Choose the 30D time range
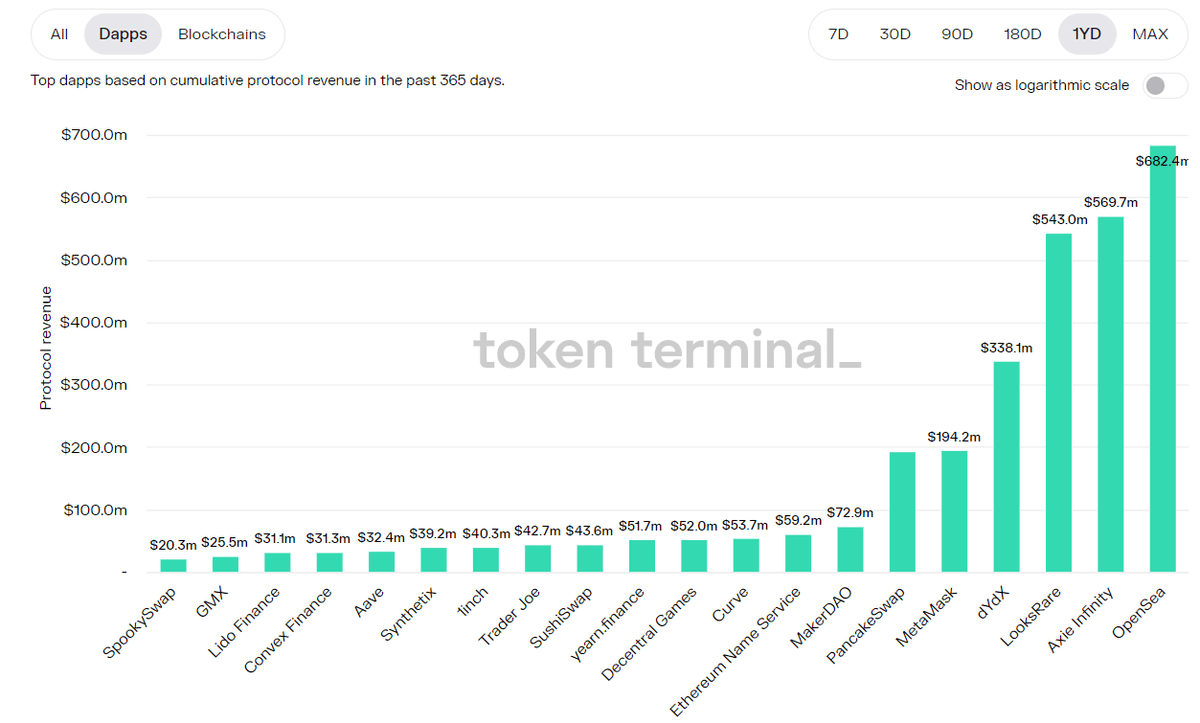Viewport: 1200px width, 723px height. [895, 34]
